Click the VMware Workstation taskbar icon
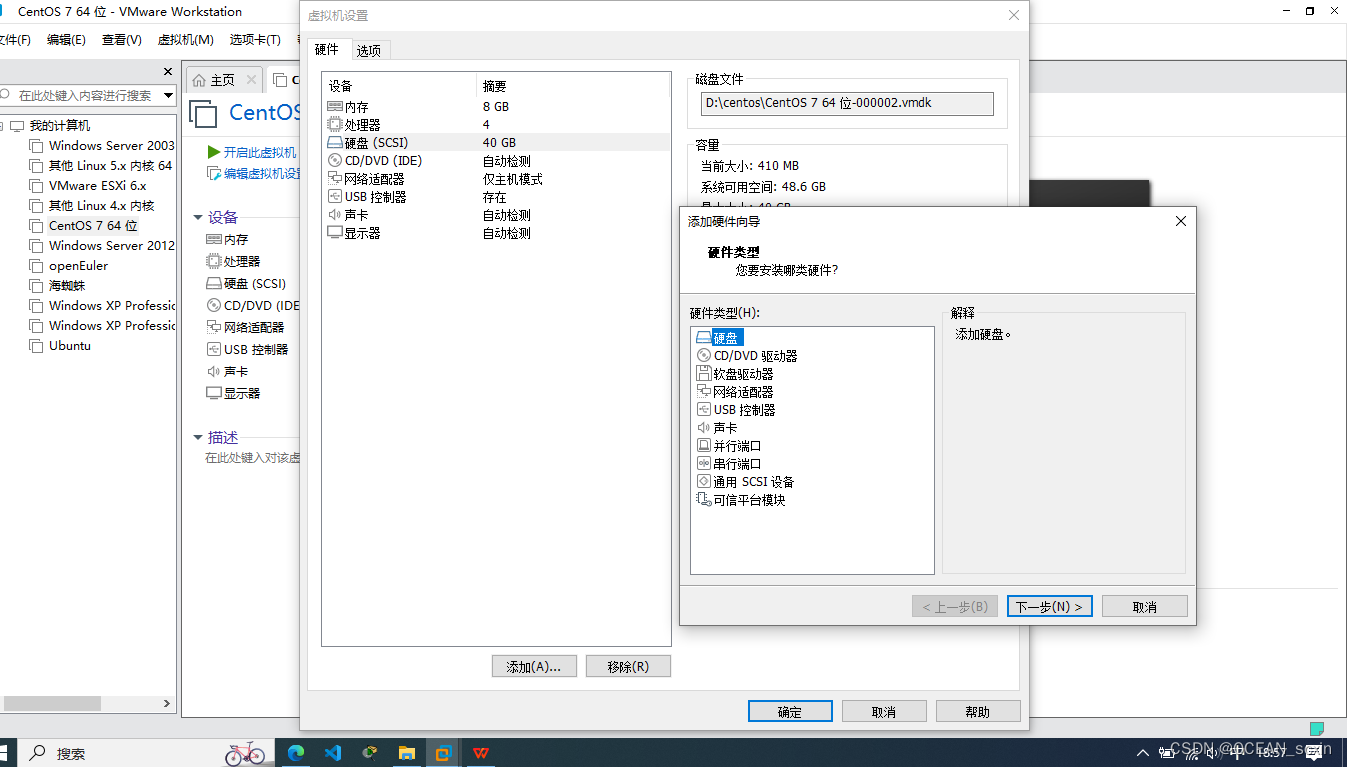 click(x=443, y=753)
